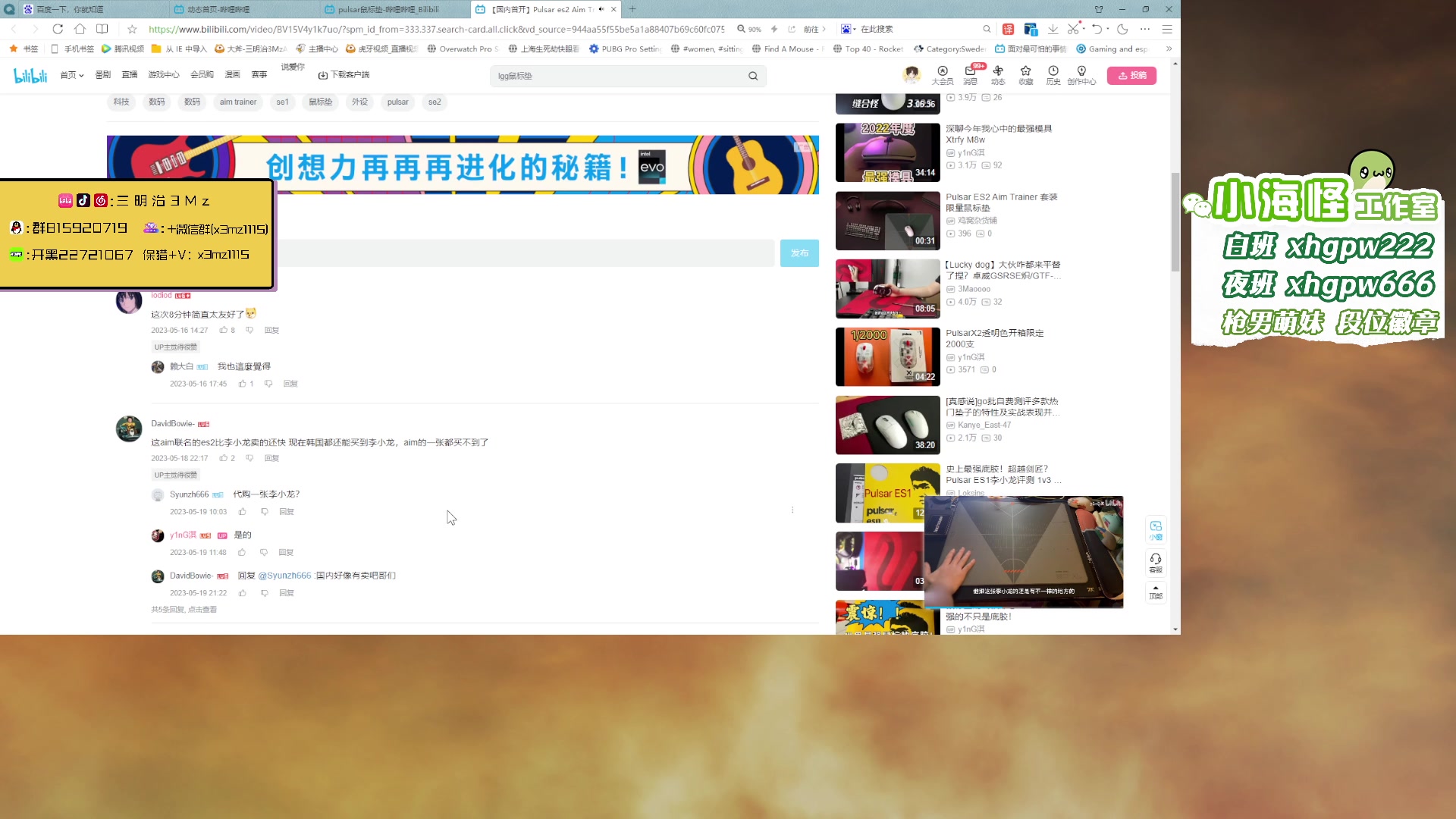Open the browser downloads icon
The image size is (1456, 819).
pyautogui.click(x=1053, y=29)
